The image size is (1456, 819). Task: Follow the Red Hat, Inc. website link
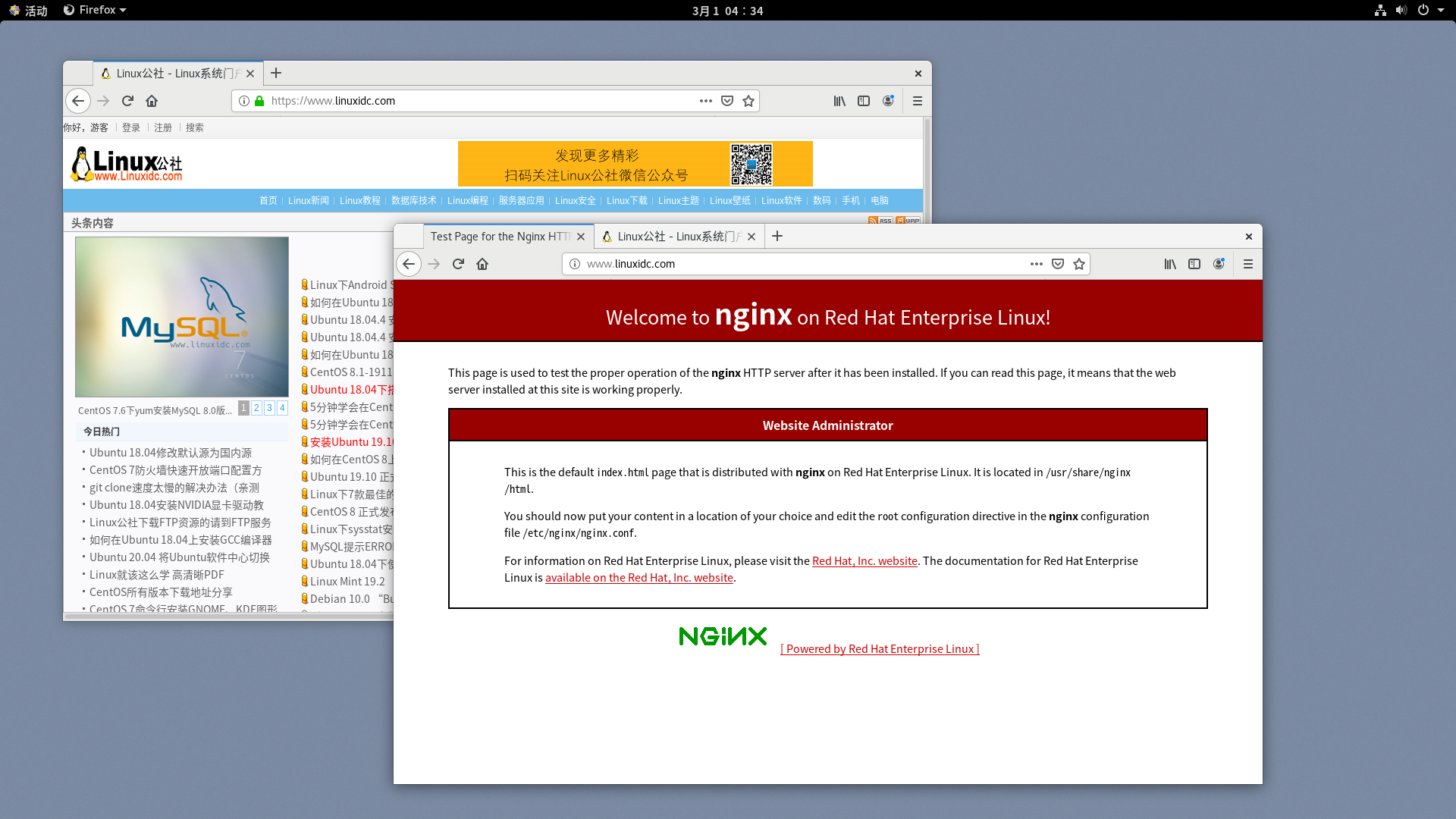point(864,561)
